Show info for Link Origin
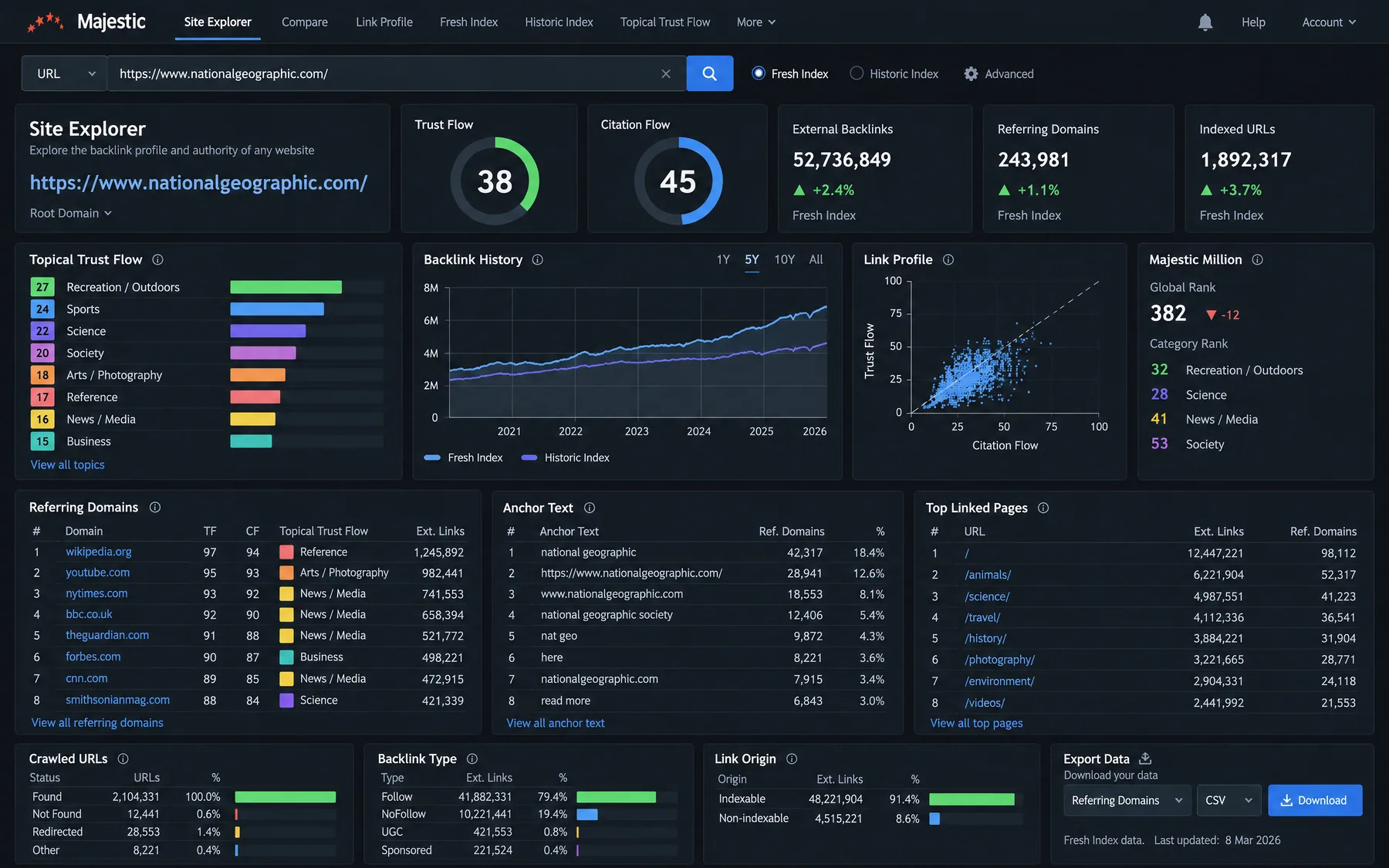The height and width of the screenshot is (868, 1389). (x=792, y=759)
